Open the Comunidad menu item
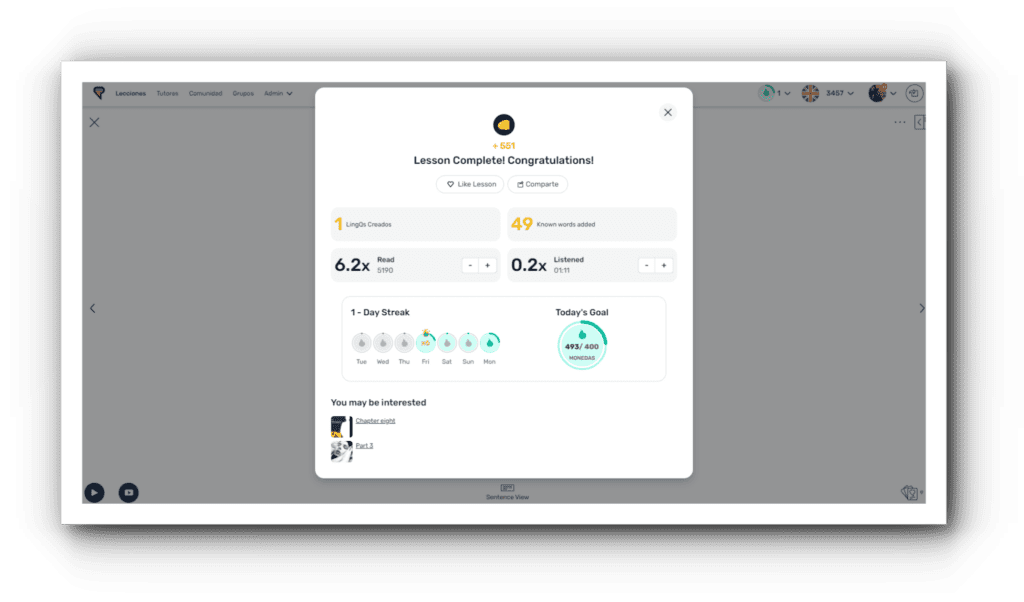The image size is (1024, 602). tap(205, 93)
